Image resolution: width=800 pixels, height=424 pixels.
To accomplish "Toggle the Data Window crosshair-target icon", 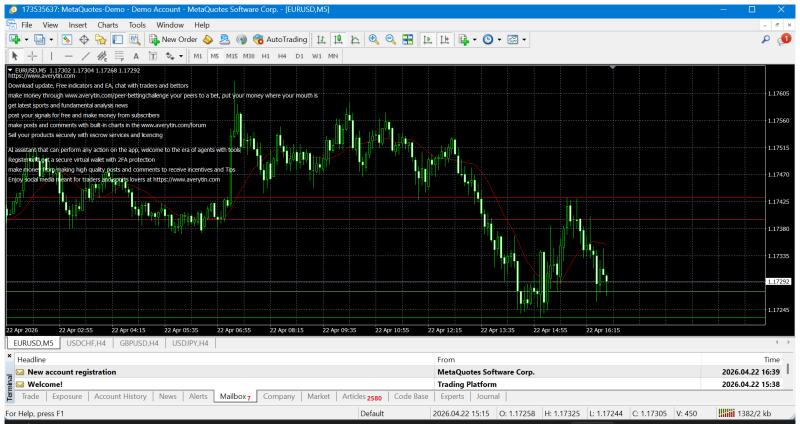I will pos(84,39).
